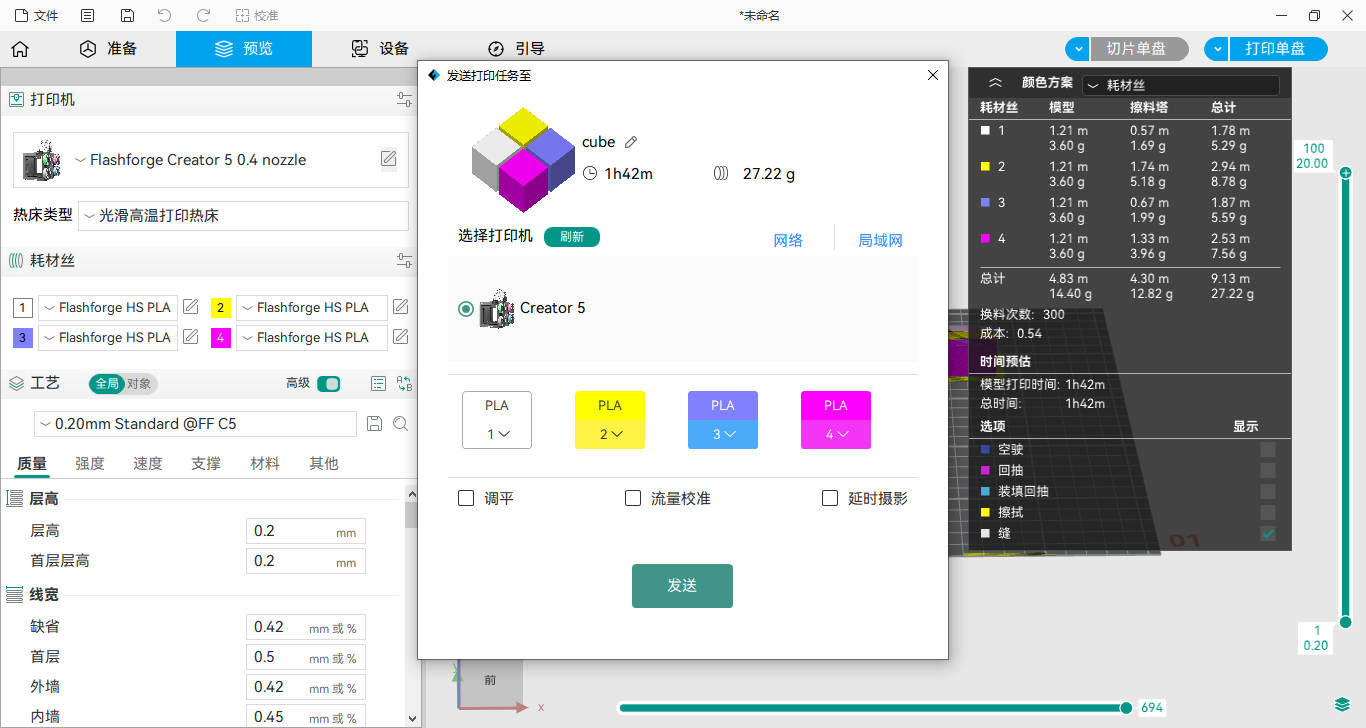Screen dimensions: 1366x728
Task: Enable the 延时摄影 timelapse checkbox
Action: click(830, 498)
